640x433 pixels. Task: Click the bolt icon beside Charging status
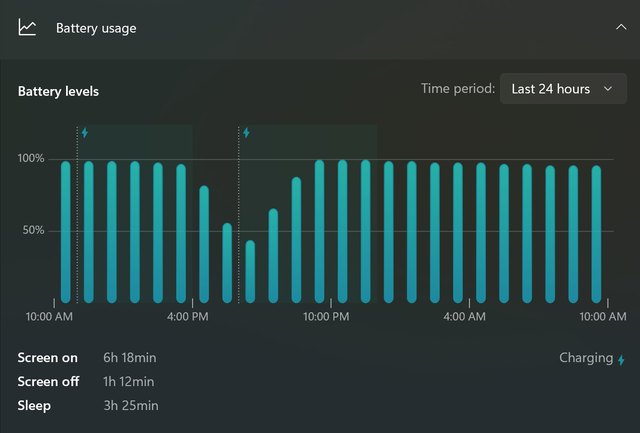click(x=621, y=360)
